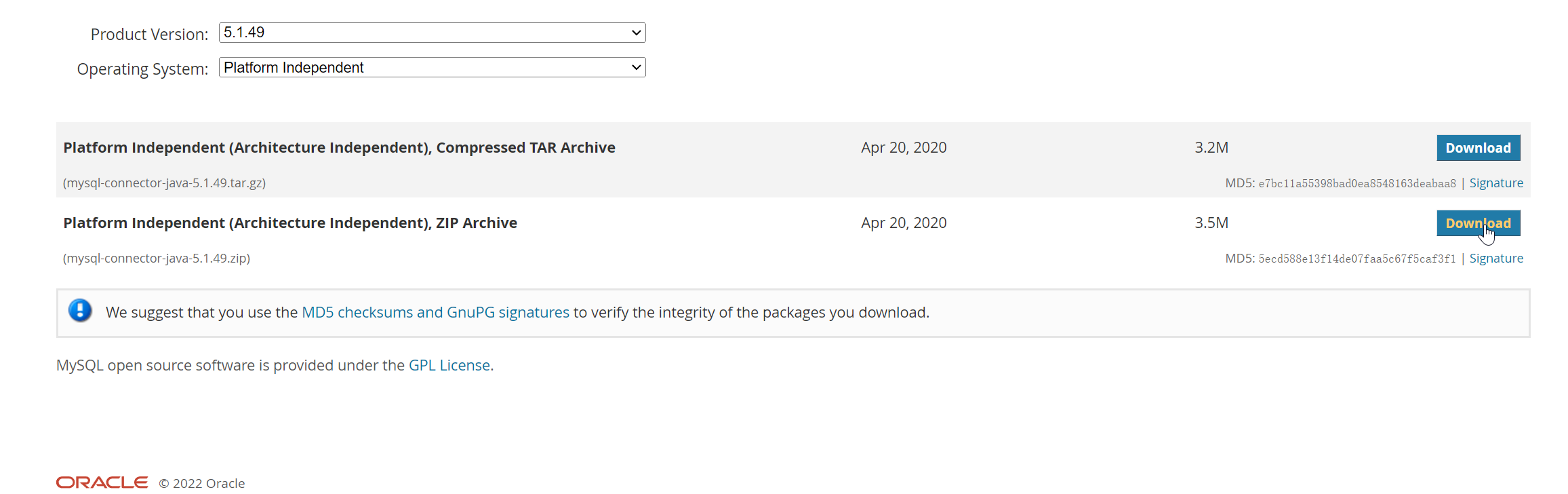This screenshot has width=1568, height=494.
Task: Click the Oracle logo in footer
Action: coord(102,482)
